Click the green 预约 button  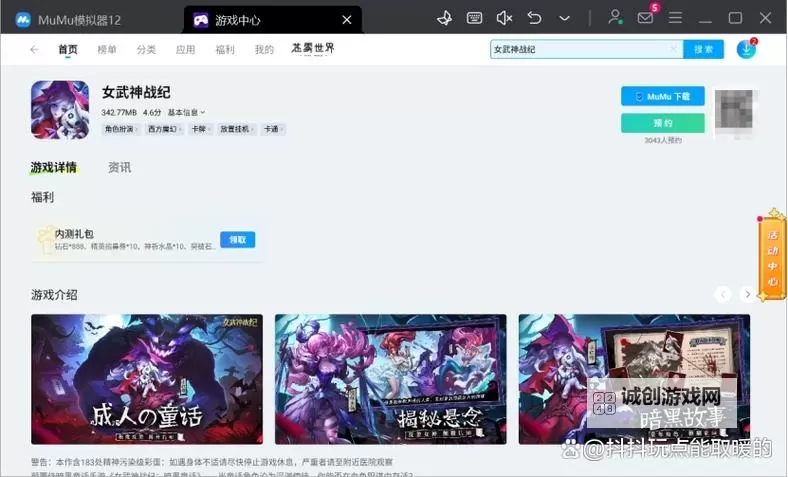click(663, 123)
